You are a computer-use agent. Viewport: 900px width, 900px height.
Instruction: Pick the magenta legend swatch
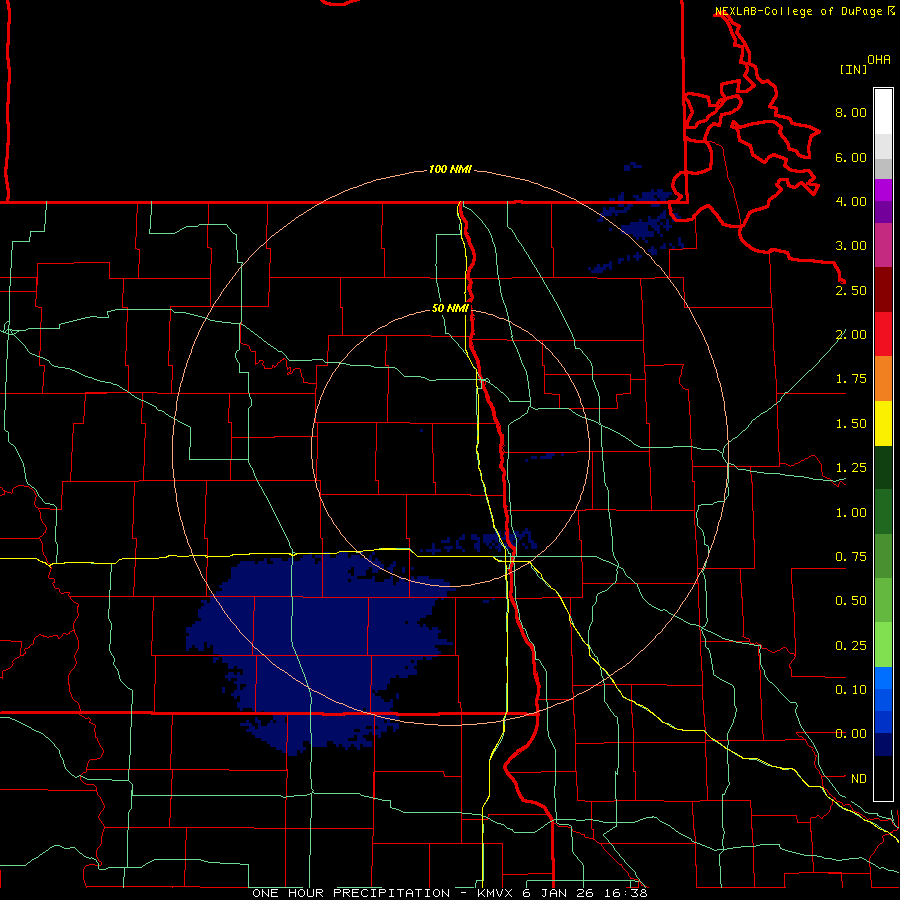pos(883,190)
